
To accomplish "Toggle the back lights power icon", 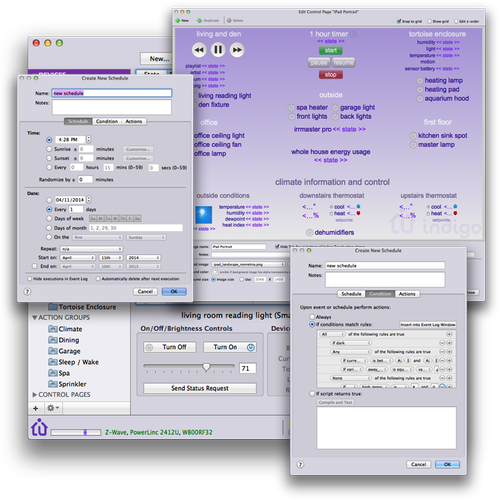I will [335, 117].
